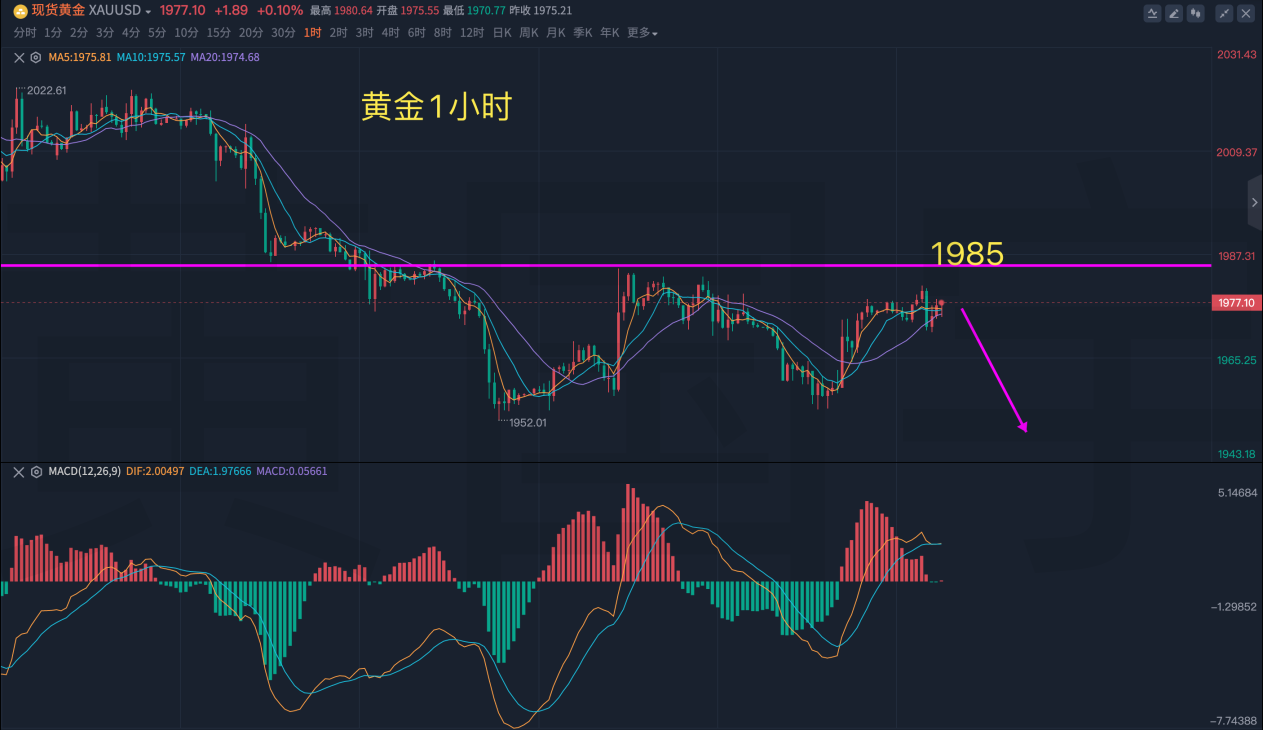Click the 开盘 1975.55 open value
This screenshot has height=730, width=1263.
pos(406,10)
